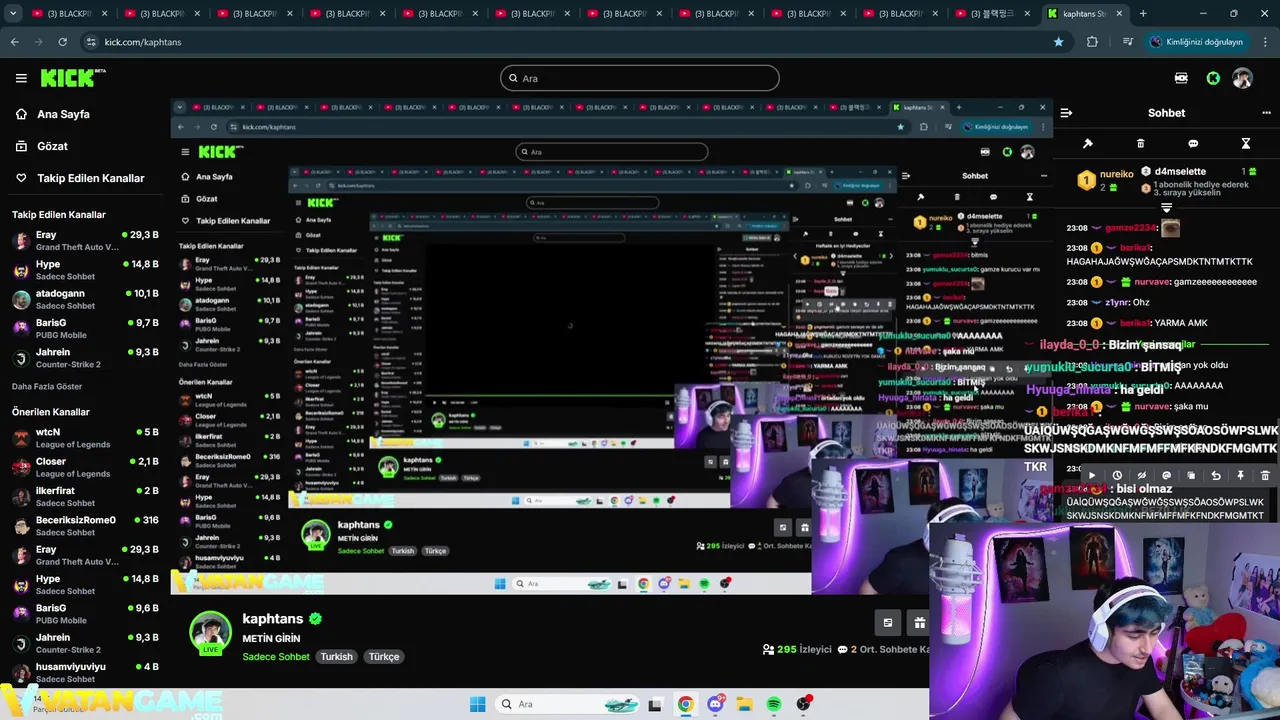Toggle the hamburger sidebar menu

21,78
